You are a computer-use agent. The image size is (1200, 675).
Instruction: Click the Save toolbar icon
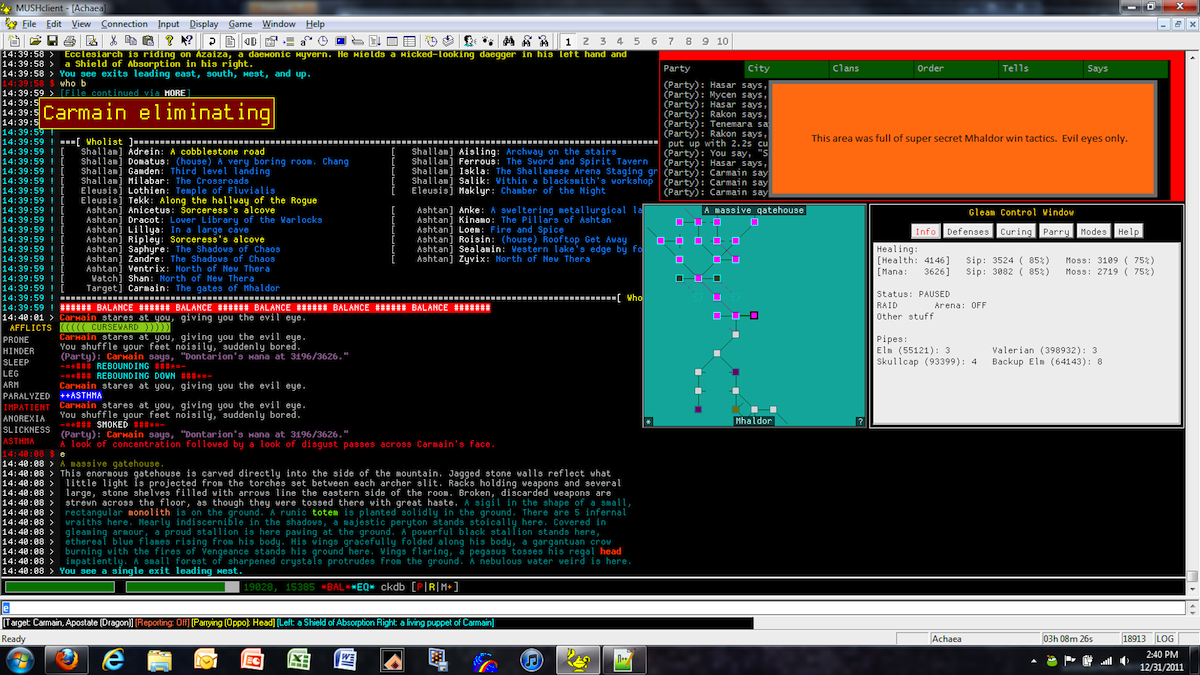(51, 41)
